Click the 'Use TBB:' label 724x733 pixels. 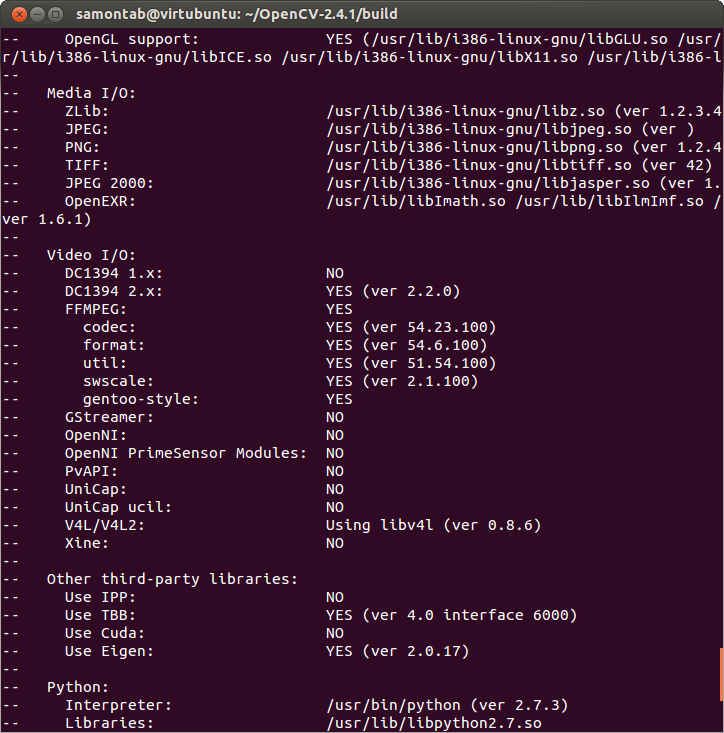[100, 615]
